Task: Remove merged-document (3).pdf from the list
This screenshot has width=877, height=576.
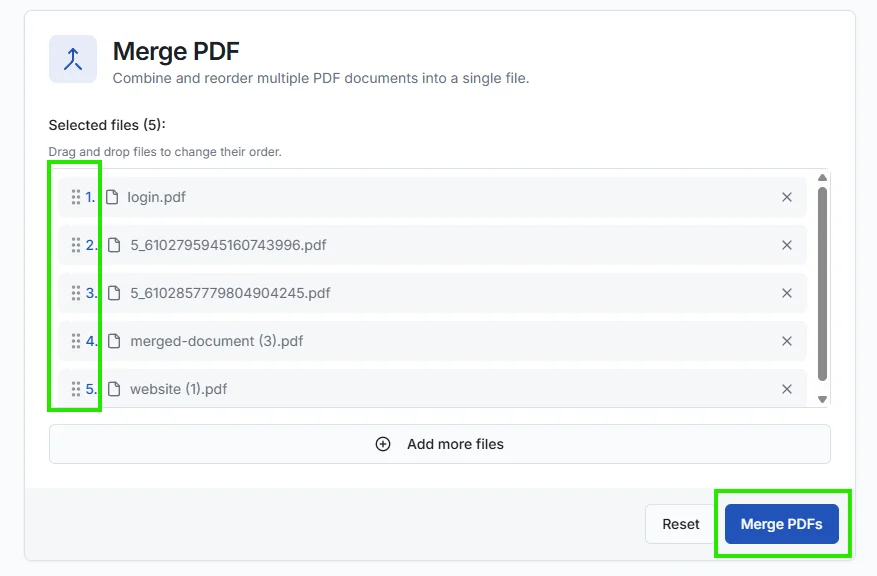Action: pyautogui.click(x=787, y=341)
